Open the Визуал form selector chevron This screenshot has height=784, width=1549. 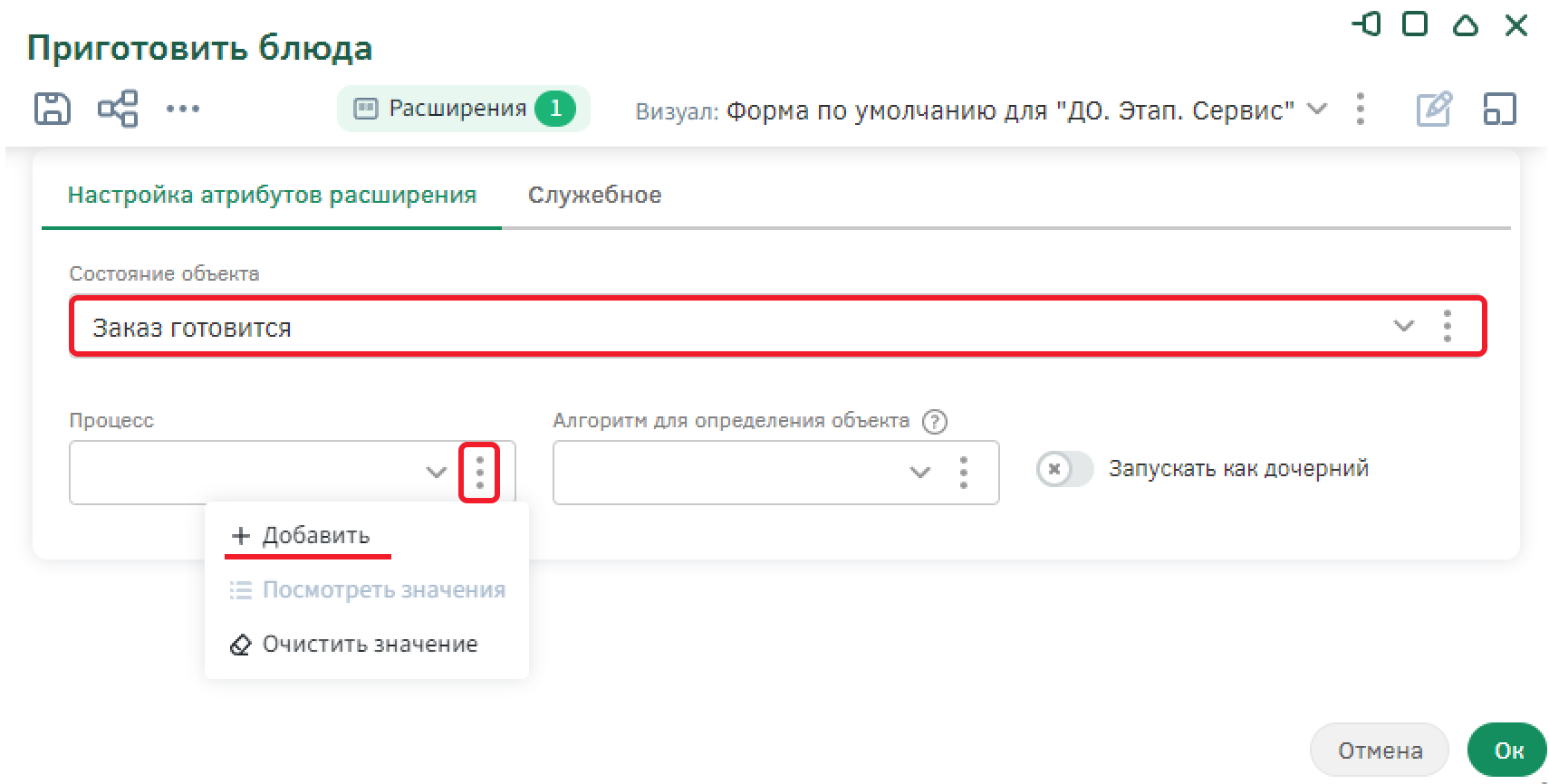(1317, 110)
